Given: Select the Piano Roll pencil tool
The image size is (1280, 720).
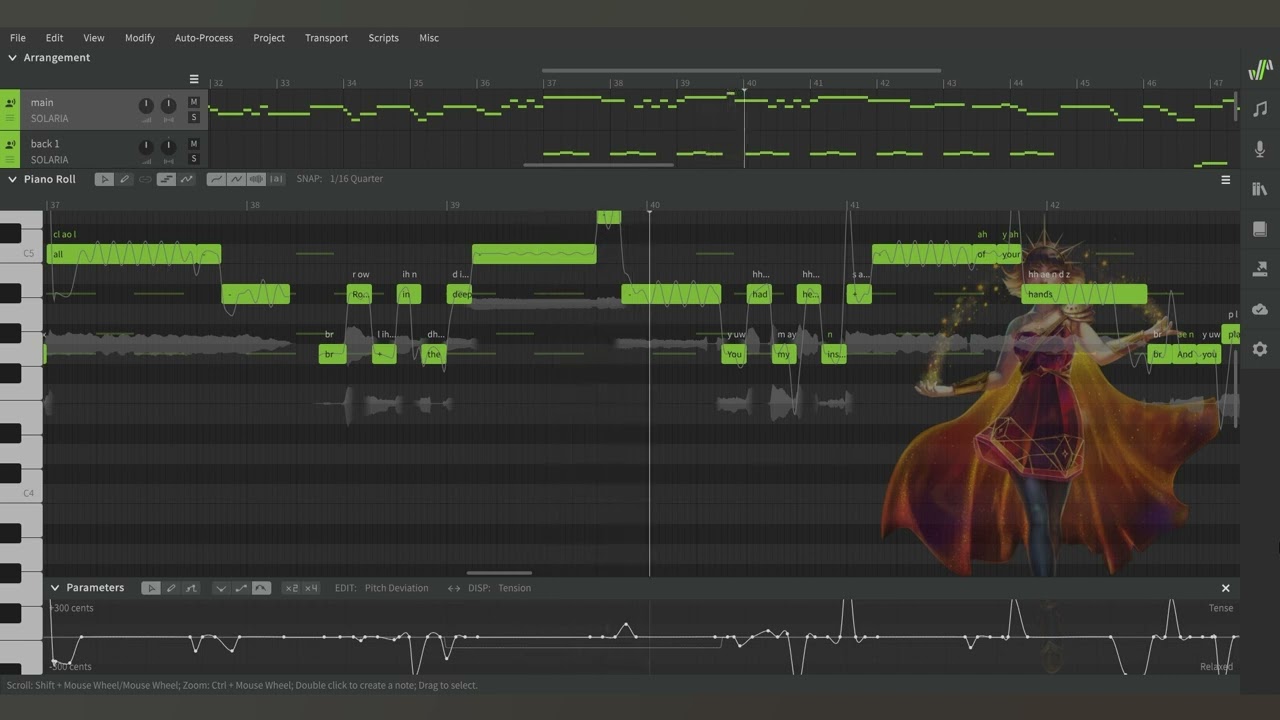Looking at the screenshot, I should tap(125, 179).
